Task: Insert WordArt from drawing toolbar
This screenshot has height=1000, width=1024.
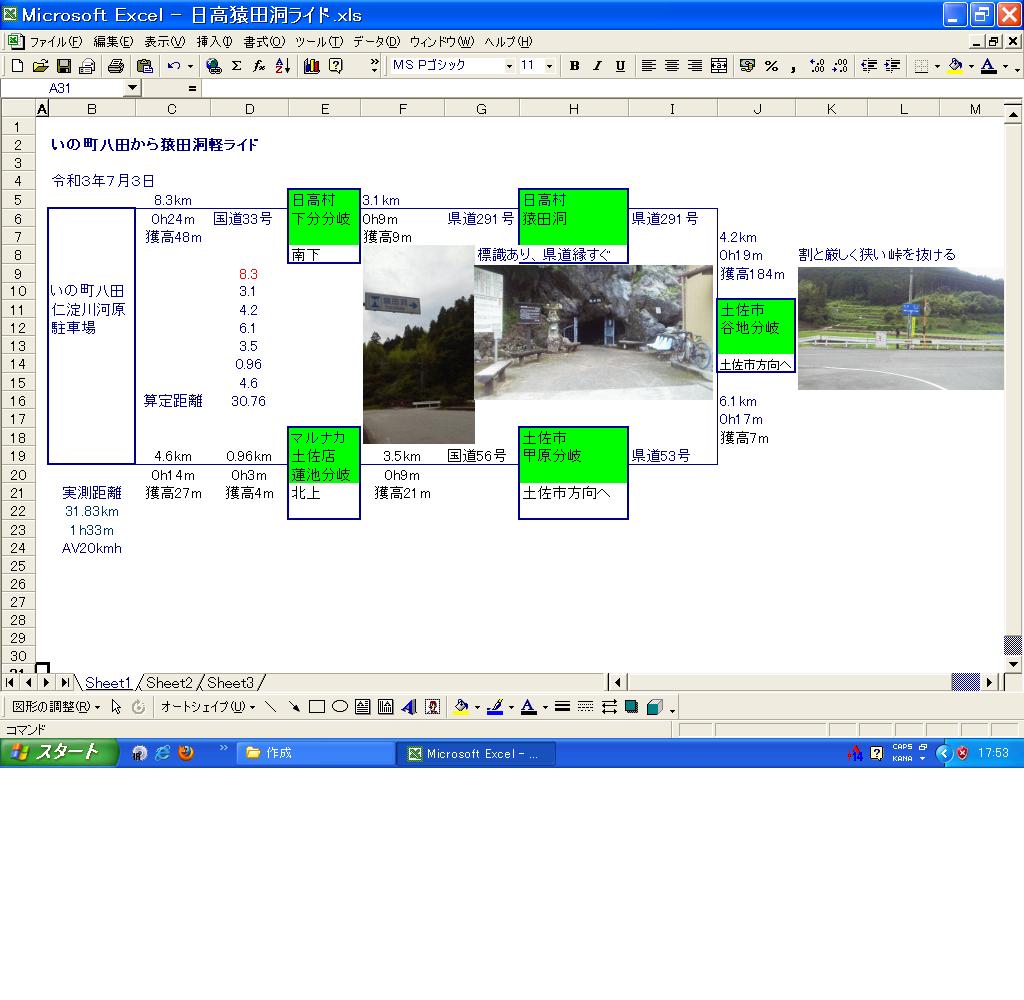Action: [409, 707]
